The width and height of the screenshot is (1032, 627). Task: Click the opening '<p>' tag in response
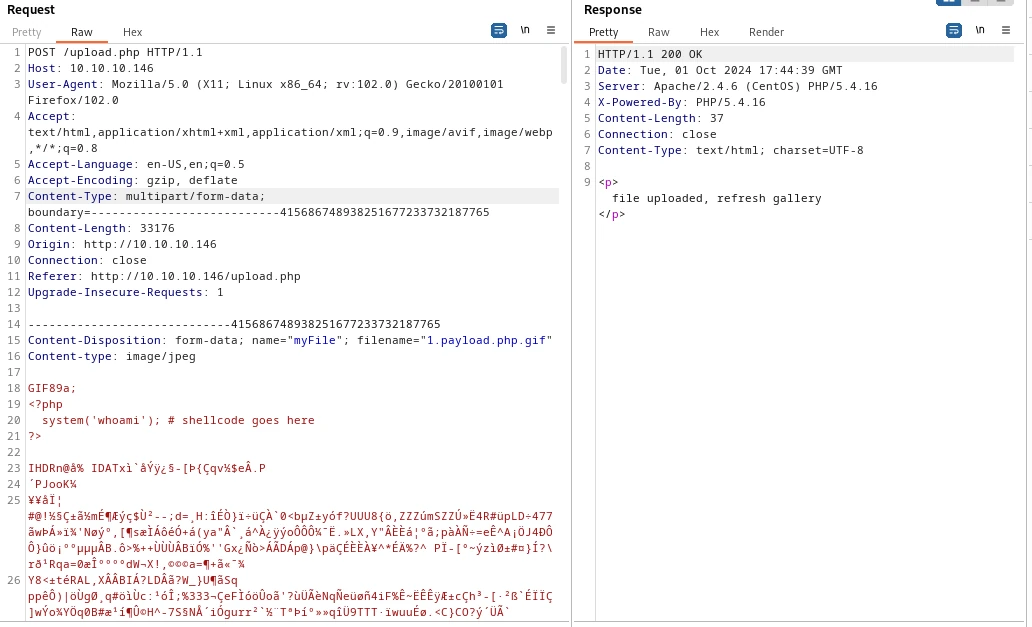click(608, 182)
